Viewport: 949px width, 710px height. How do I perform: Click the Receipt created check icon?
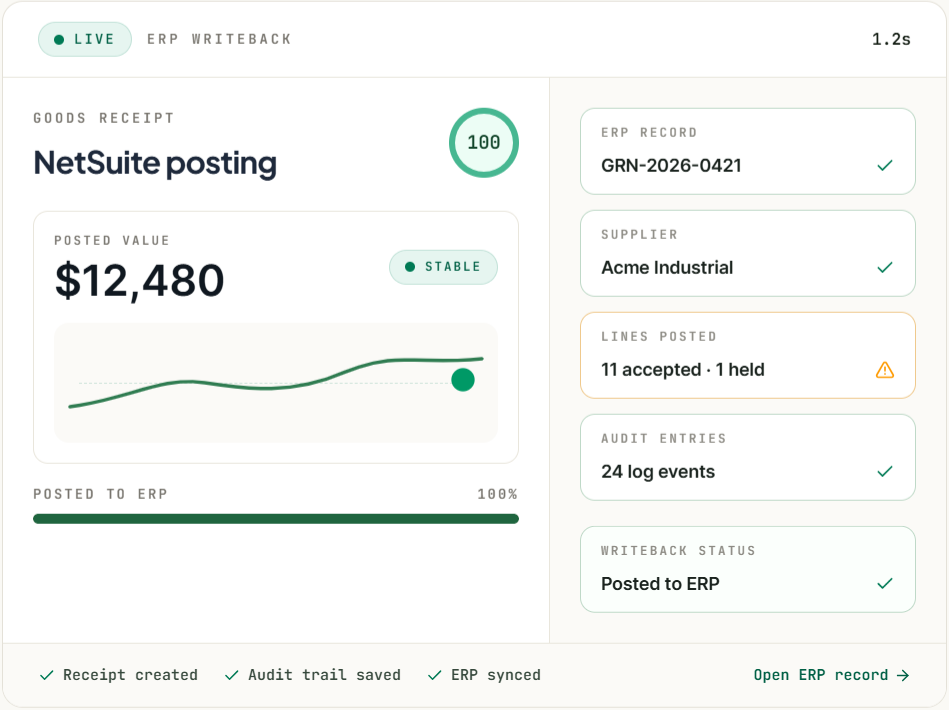47,675
